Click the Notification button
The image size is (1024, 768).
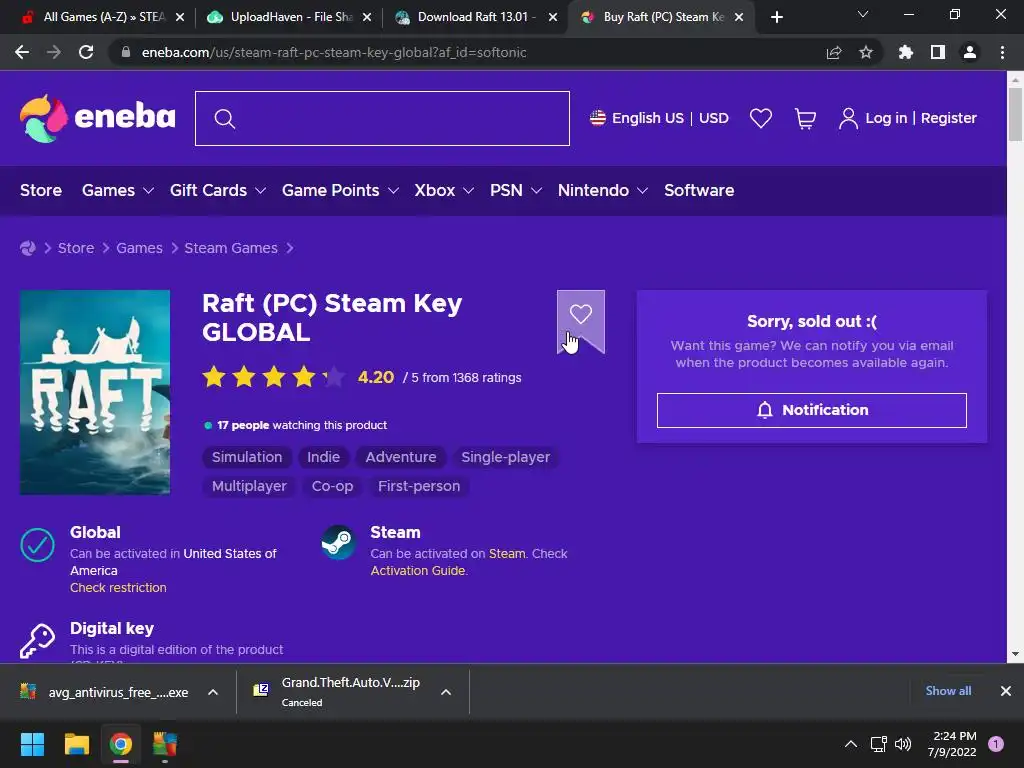pyautogui.click(x=811, y=410)
